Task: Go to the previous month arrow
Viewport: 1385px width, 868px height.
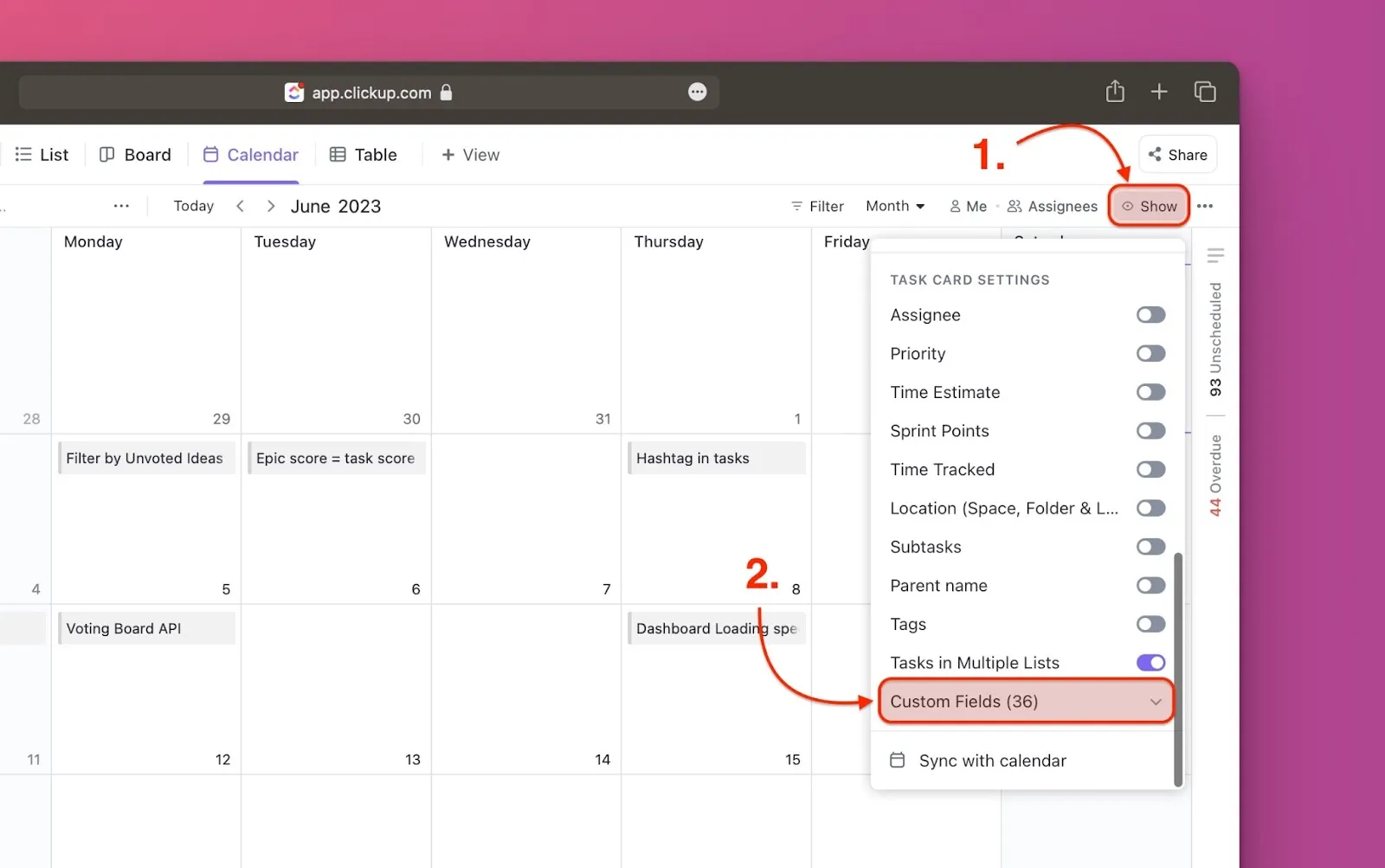Action: pyautogui.click(x=241, y=206)
